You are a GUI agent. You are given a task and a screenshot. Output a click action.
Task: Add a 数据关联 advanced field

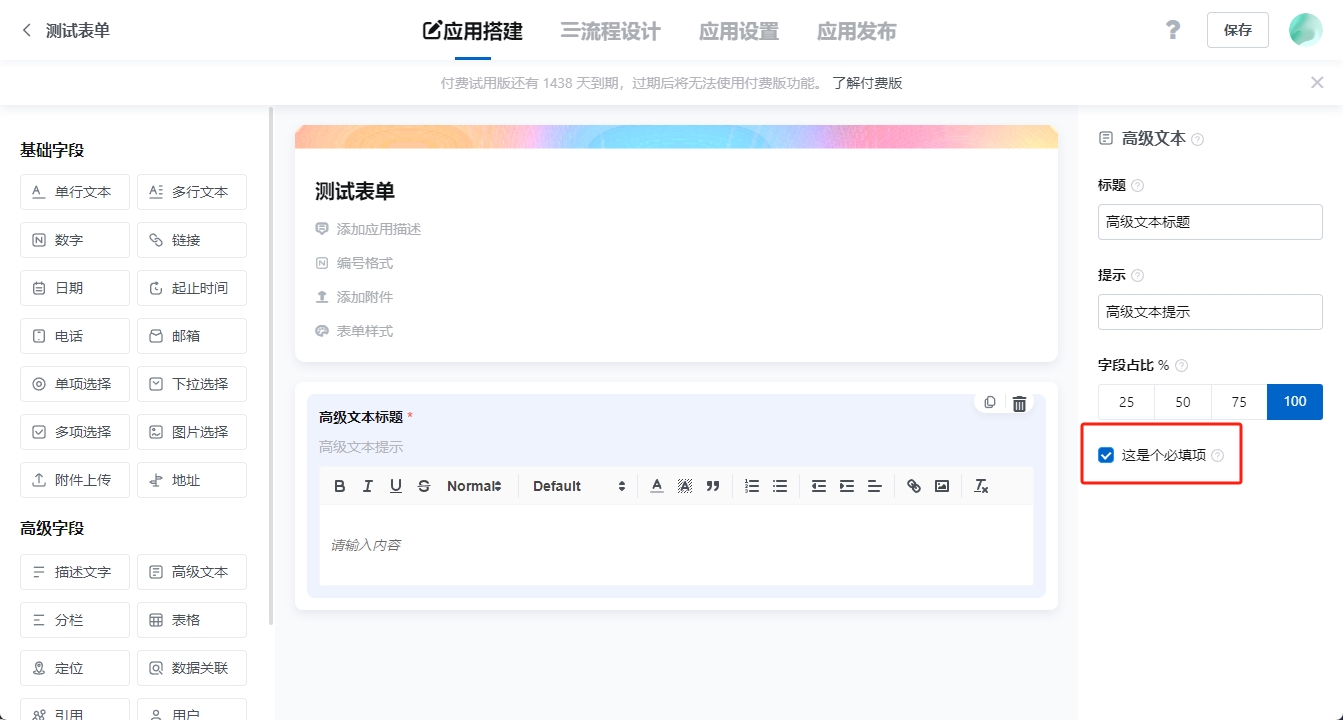tap(191, 667)
